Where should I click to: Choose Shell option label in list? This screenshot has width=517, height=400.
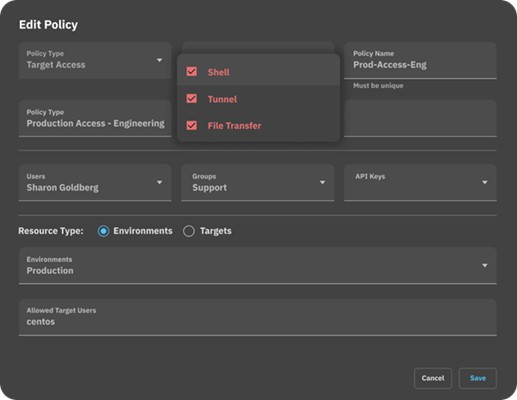(x=218, y=72)
